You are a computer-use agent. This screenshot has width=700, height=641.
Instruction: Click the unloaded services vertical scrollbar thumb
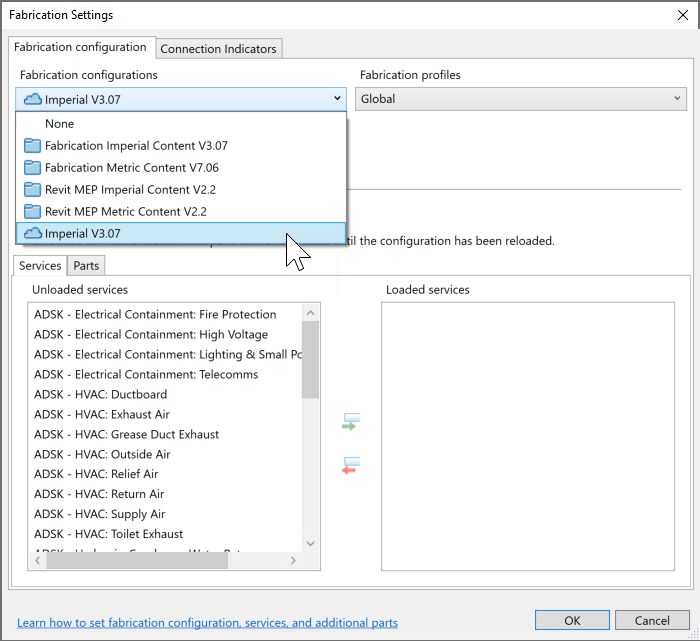point(310,360)
